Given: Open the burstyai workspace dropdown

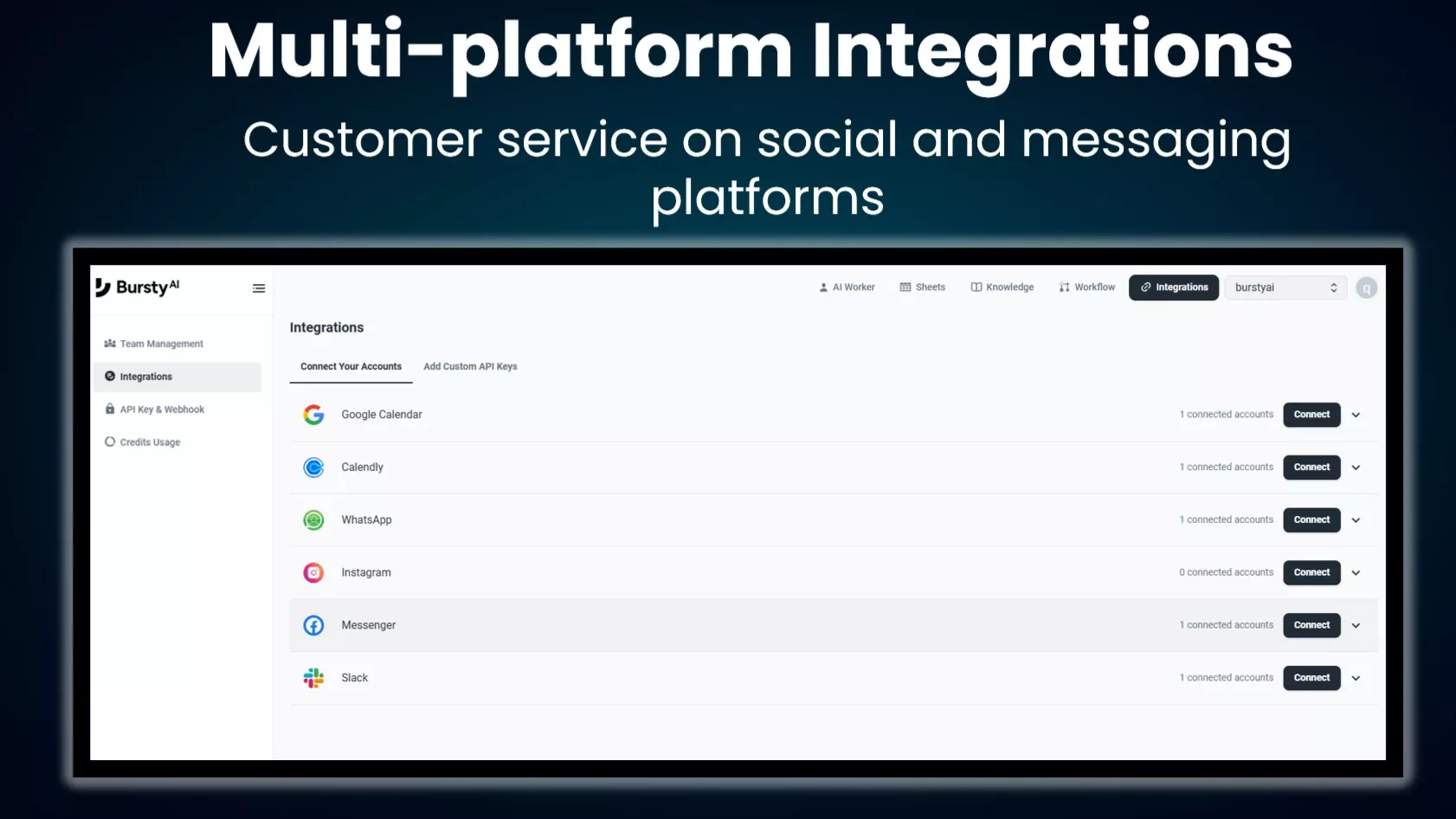Looking at the screenshot, I should [1285, 287].
